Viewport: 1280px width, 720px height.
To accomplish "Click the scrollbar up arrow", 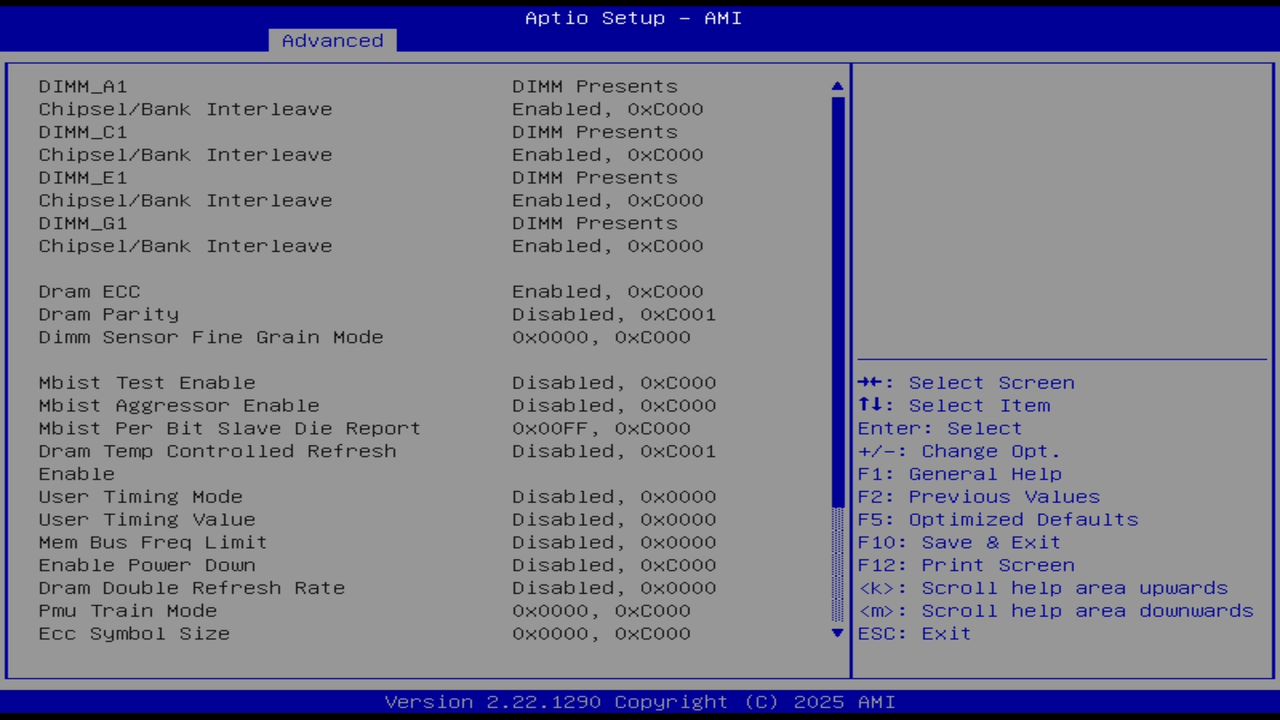I will [x=836, y=86].
